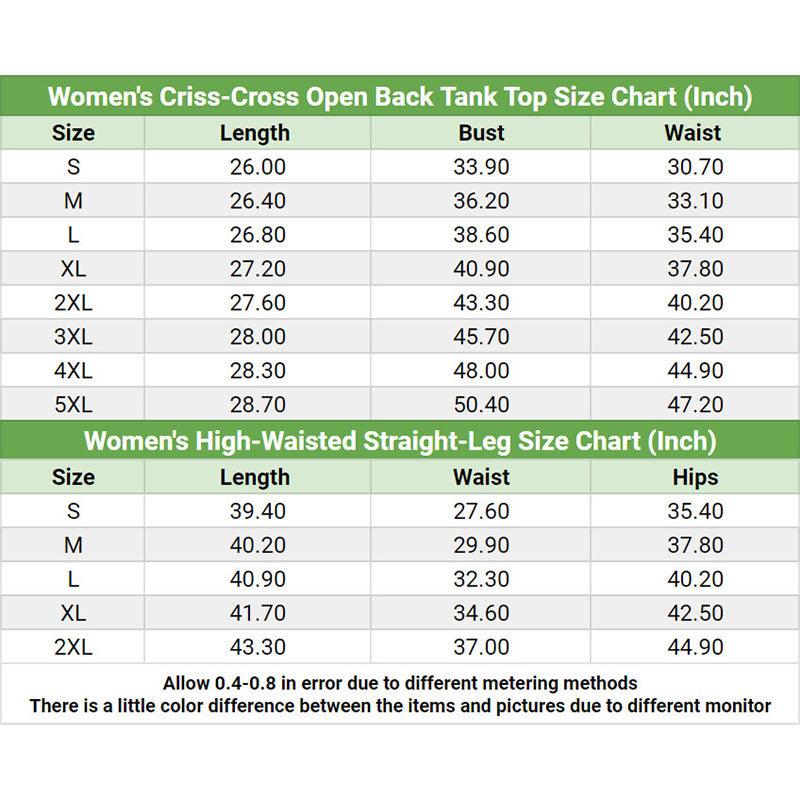This screenshot has width=800, height=800.
Task: Click the 29.90 waist cell
Action: (x=481, y=545)
